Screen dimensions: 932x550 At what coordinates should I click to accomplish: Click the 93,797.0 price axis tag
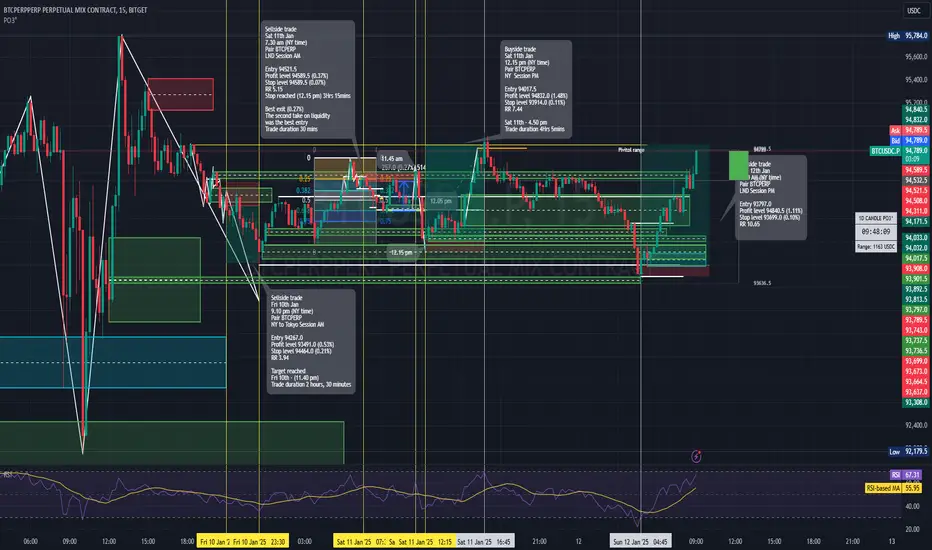(916, 310)
